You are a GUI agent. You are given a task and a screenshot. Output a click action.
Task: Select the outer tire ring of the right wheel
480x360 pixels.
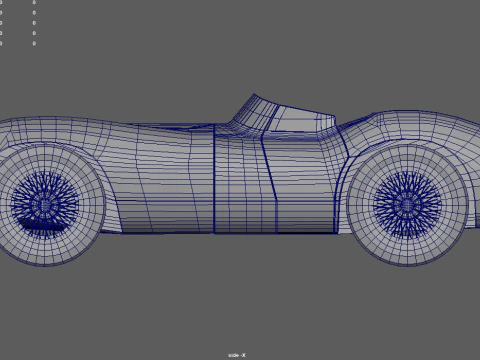coord(407,204)
